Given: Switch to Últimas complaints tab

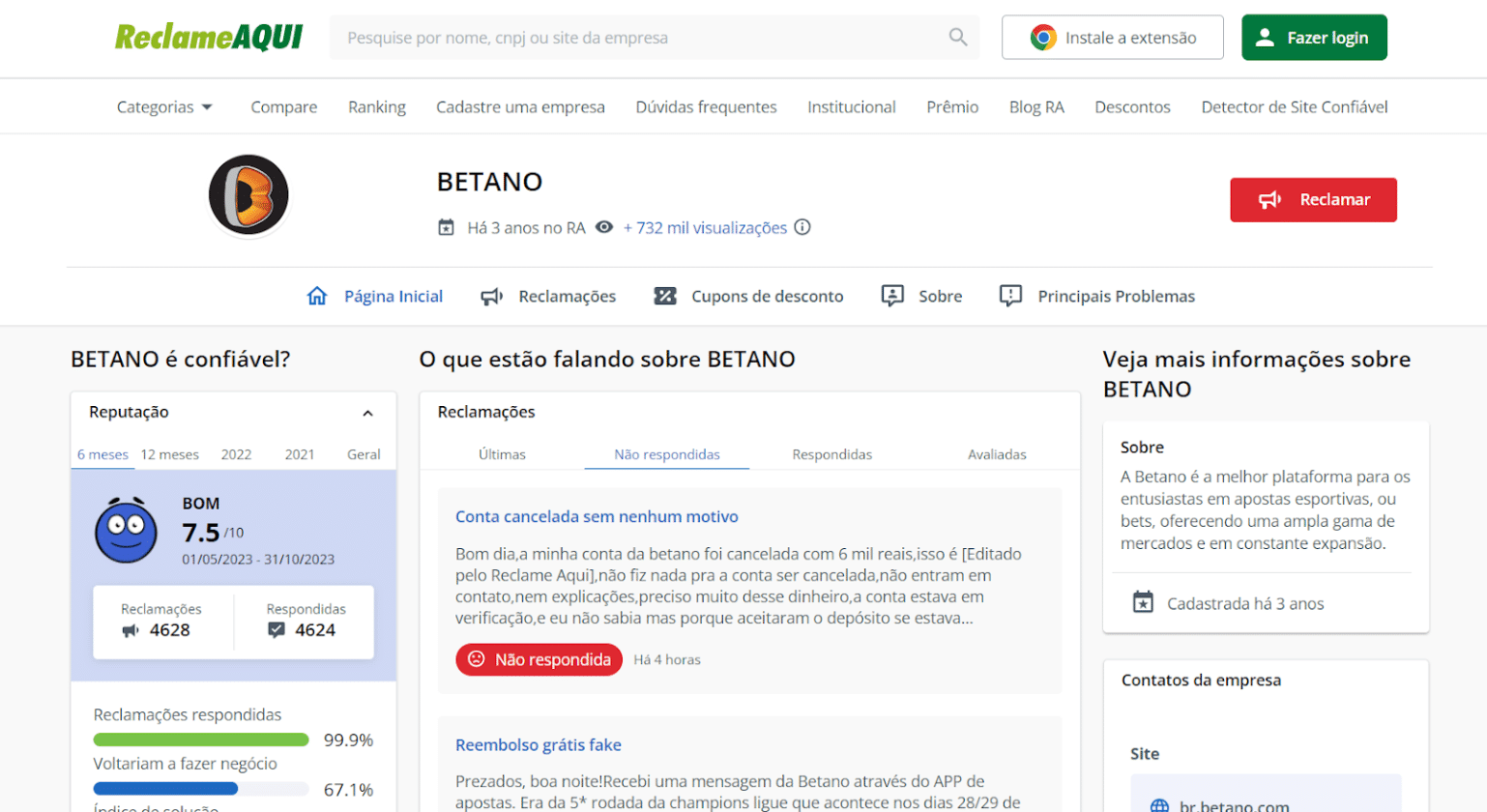Looking at the screenshot, I should point(502,454).
